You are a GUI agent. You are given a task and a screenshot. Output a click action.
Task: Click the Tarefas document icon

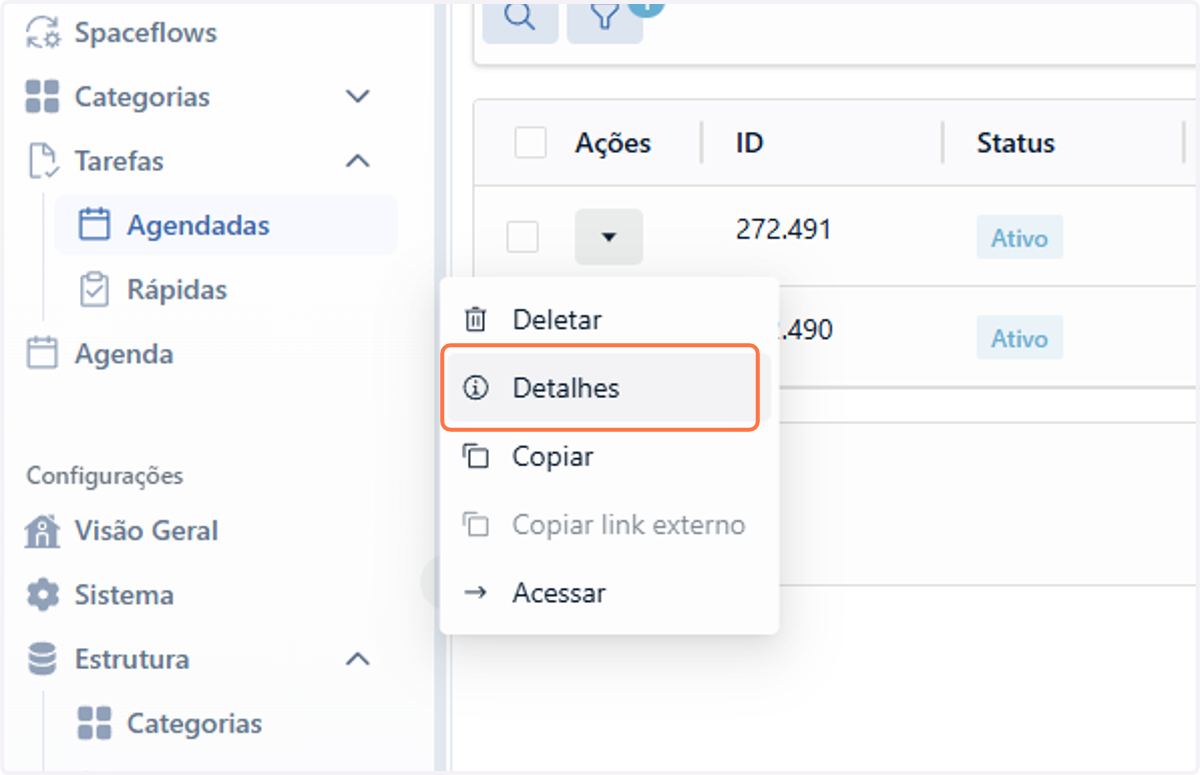[x=42, y=161]
